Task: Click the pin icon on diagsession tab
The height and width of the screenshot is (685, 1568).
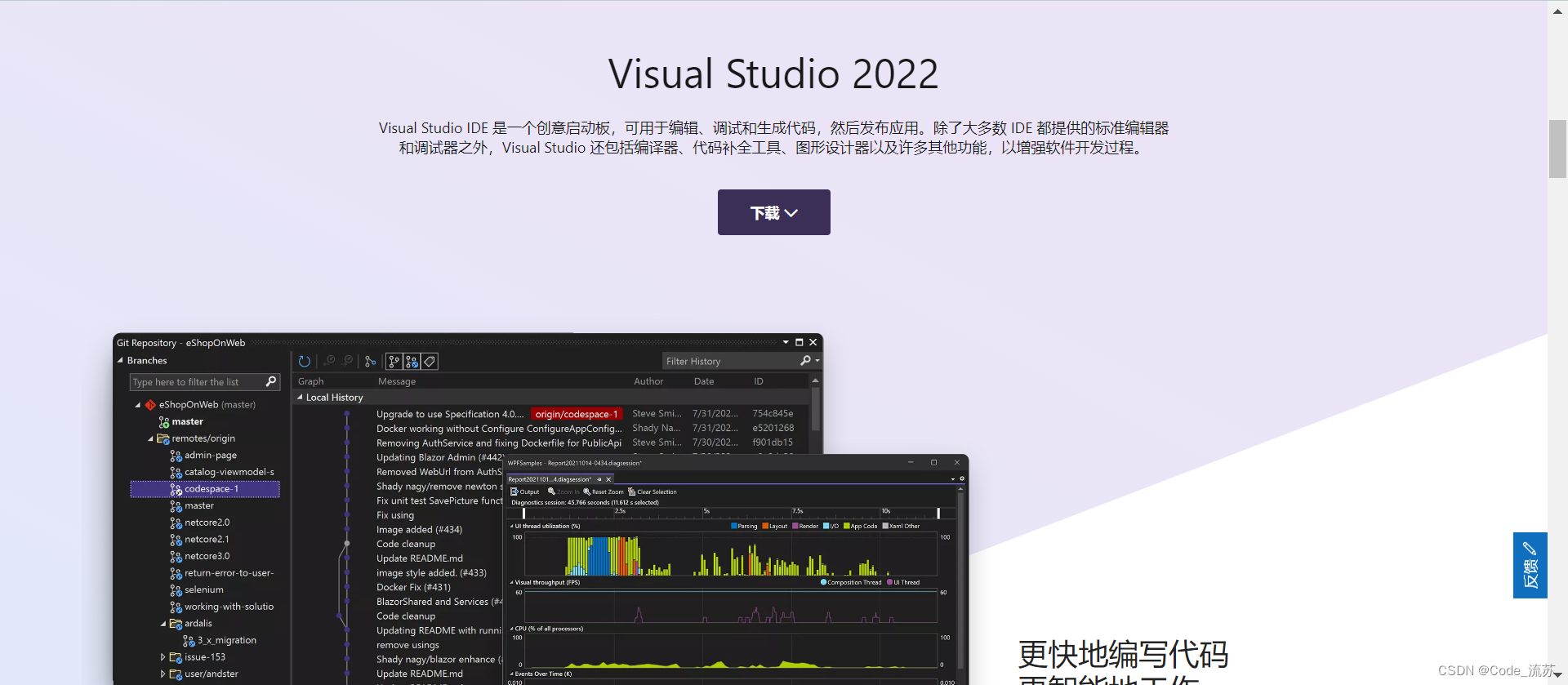Action: (599, 479)
